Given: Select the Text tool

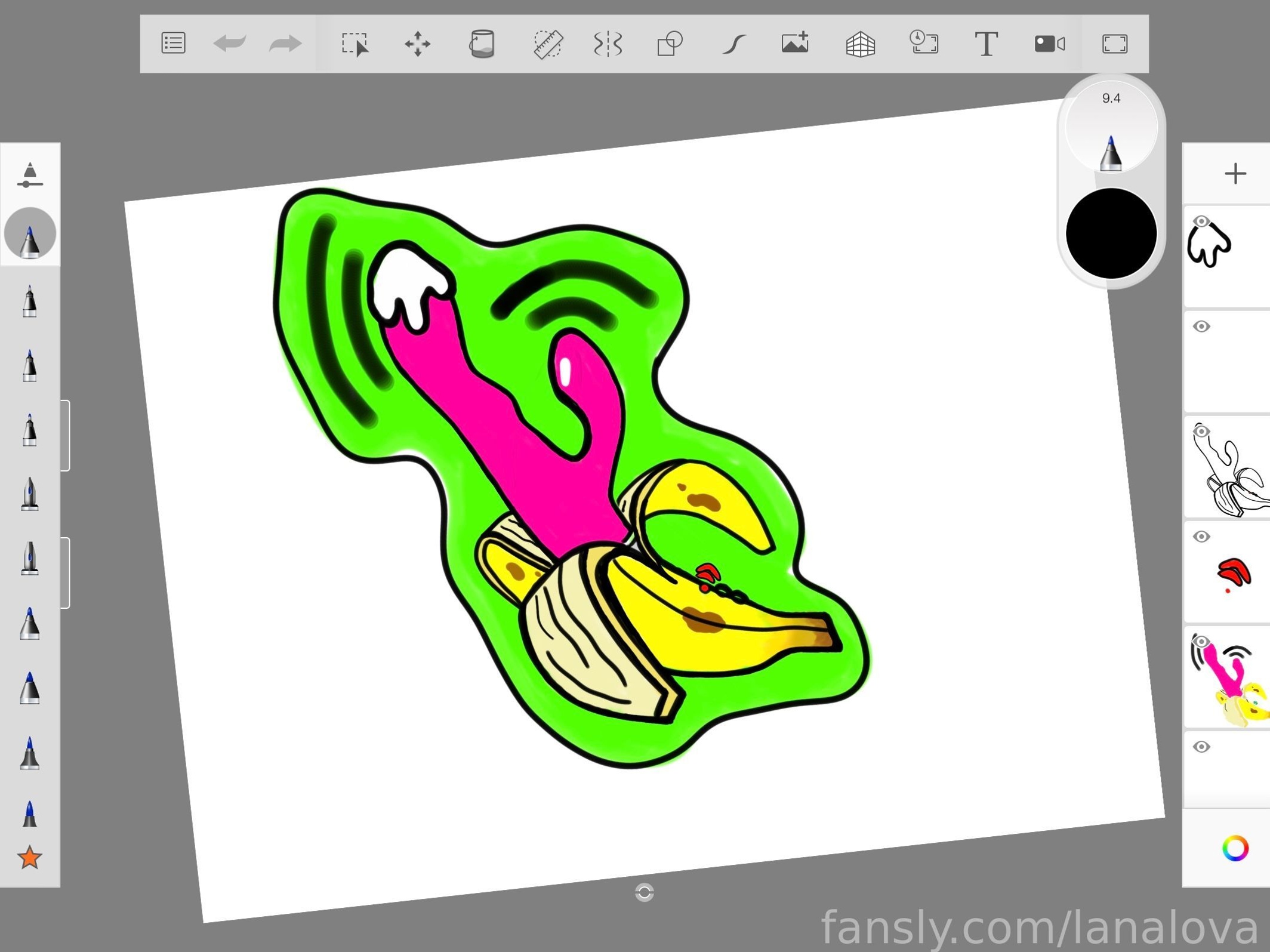Looking at the screenshot, I should pyautogui.click(x=986, y=44).
